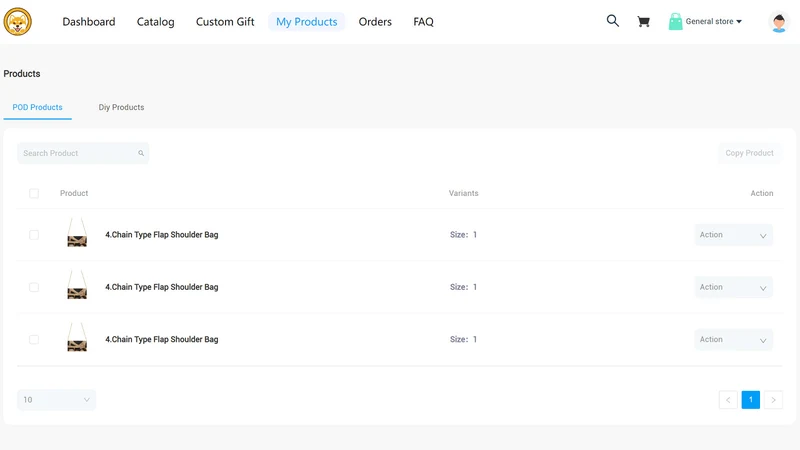Switch to the Diy Products tab
800x450 pixels.
click(121, 107)
